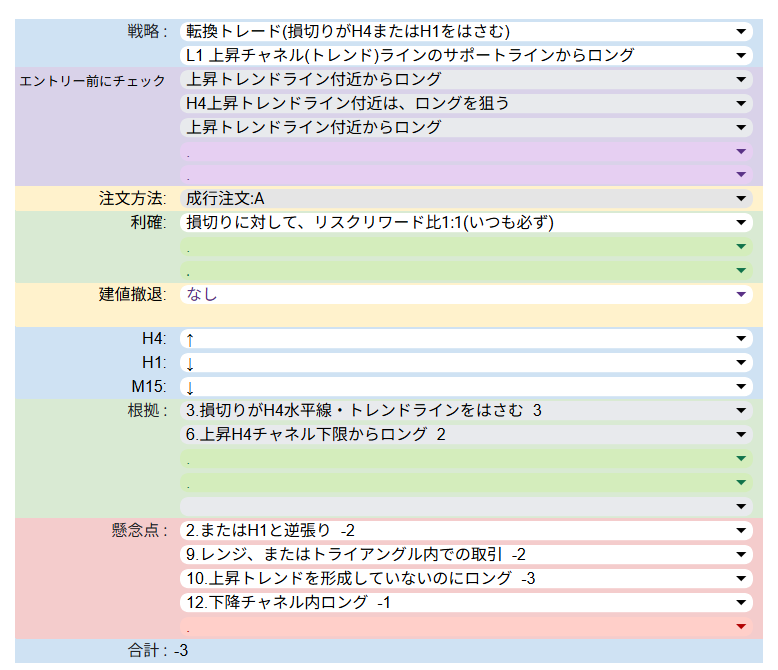Open the 6.上昇H4チャネル下限からロング dropdown
Viewport: 778px width, 670px height.
(x=466, y=434)
